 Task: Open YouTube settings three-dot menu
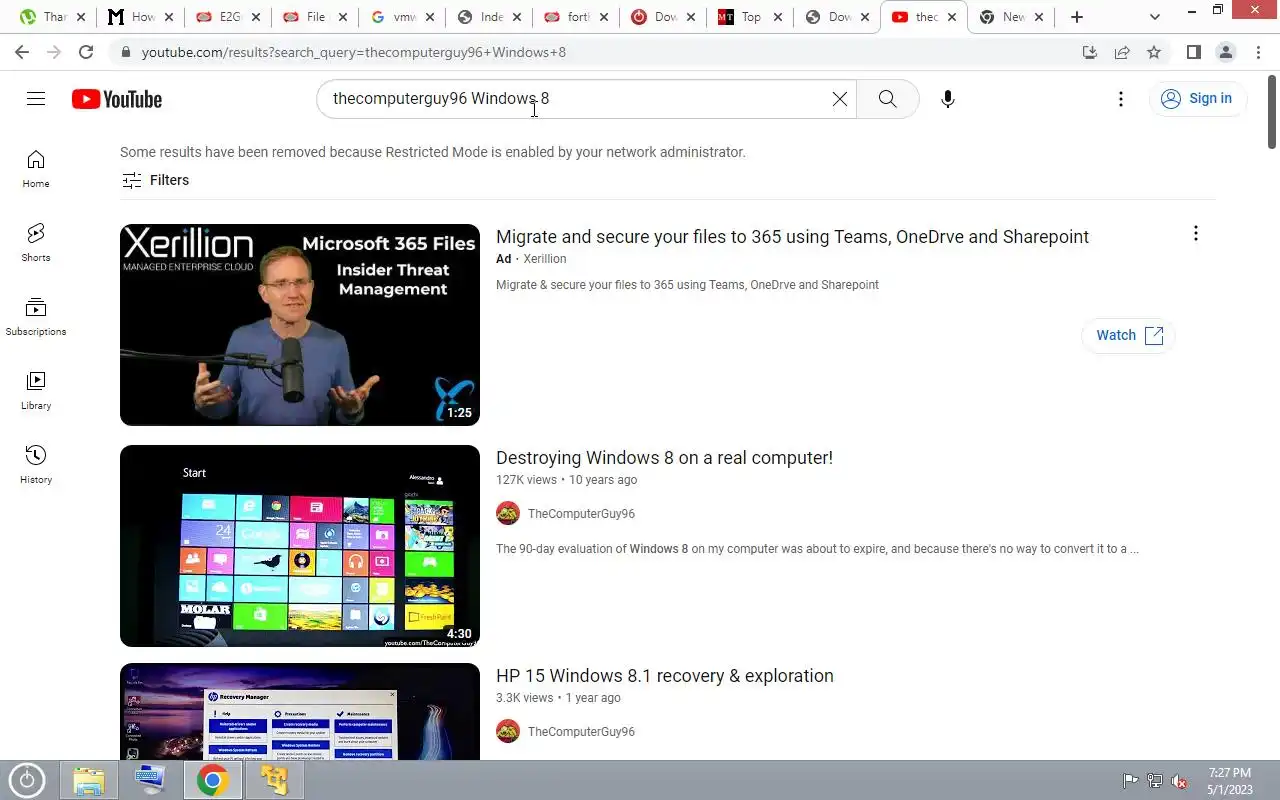coord(1121,99)
